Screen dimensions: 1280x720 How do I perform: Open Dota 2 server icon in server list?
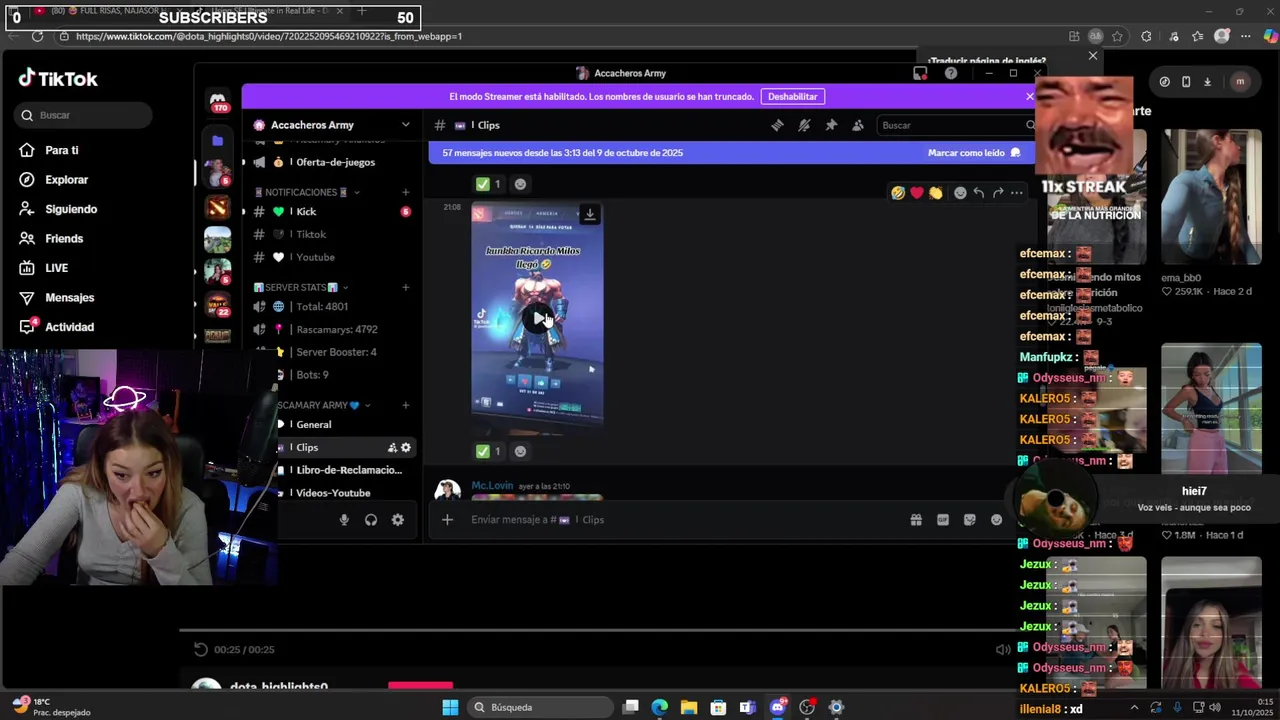click(x=217, y=207)
